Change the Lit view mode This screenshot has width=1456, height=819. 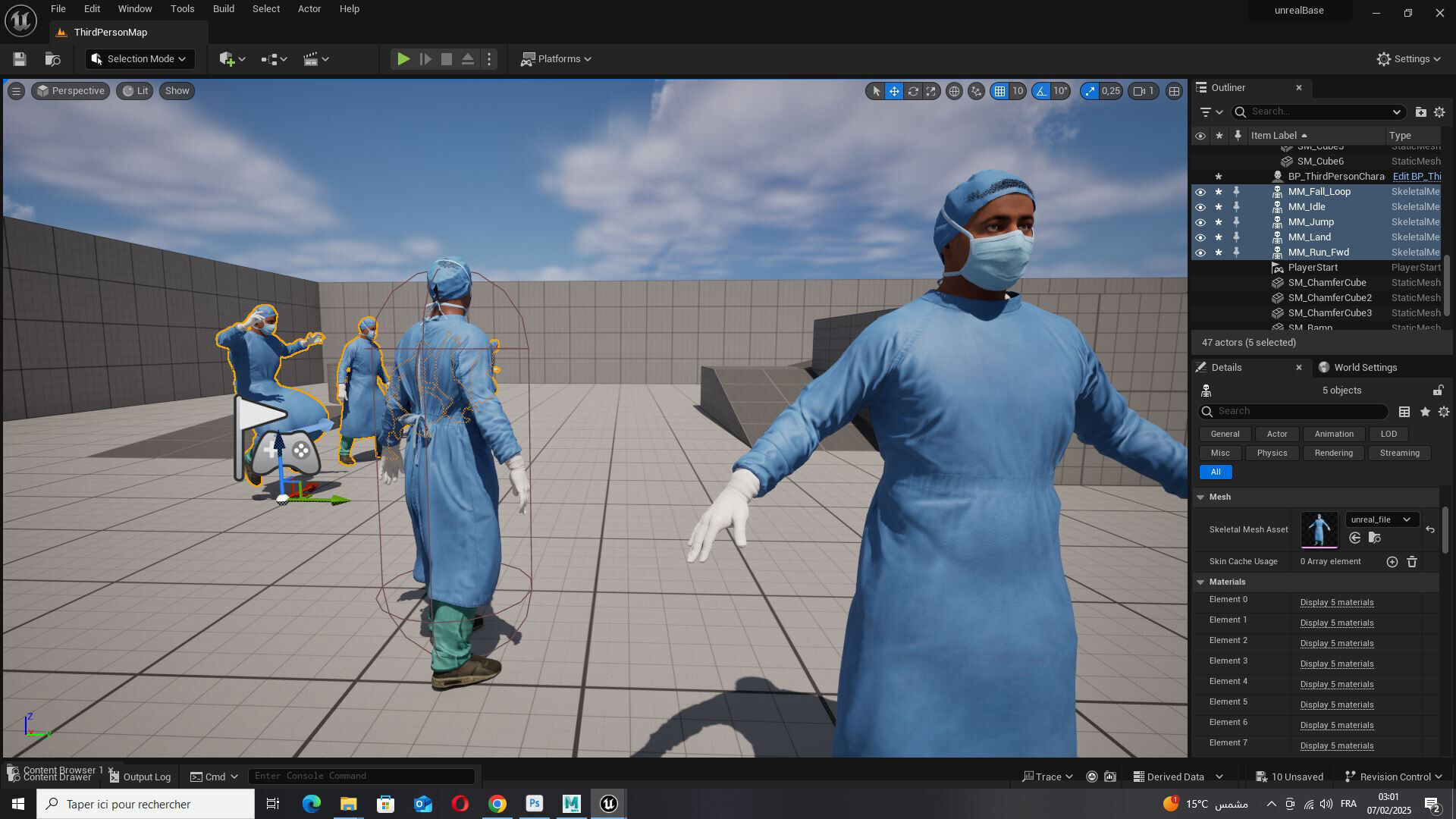point(135,91)
